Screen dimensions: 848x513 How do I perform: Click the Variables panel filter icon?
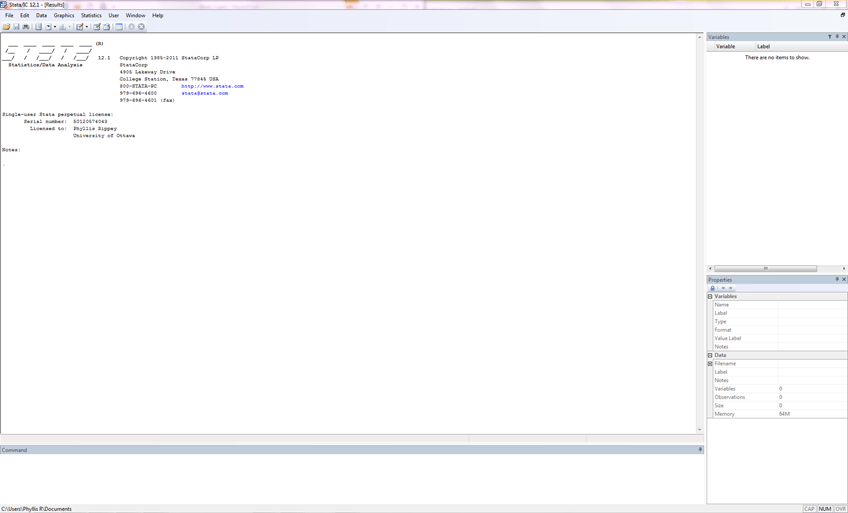[x=830, y=37]
